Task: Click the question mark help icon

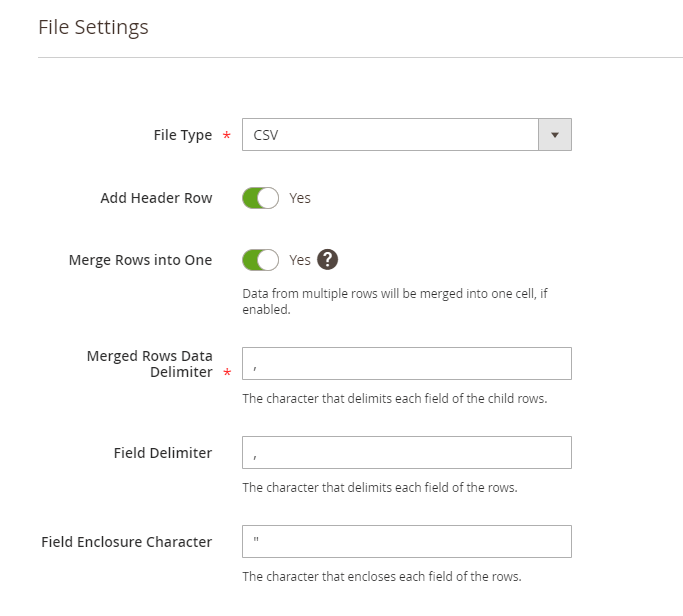Action: 327,260
